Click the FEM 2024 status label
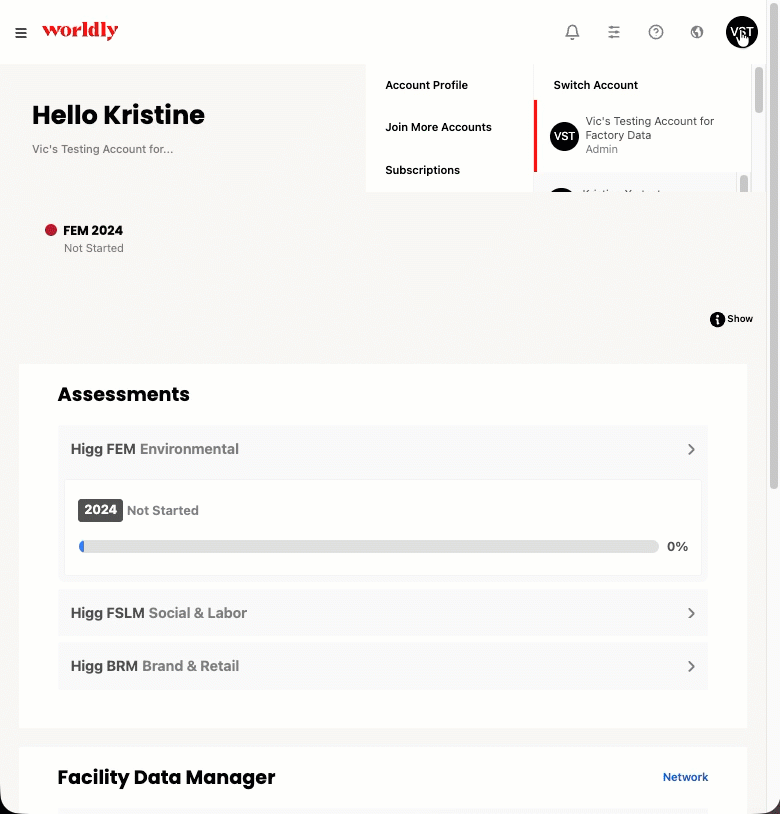Viewport: 780px width, 814px height. point(93,230)
